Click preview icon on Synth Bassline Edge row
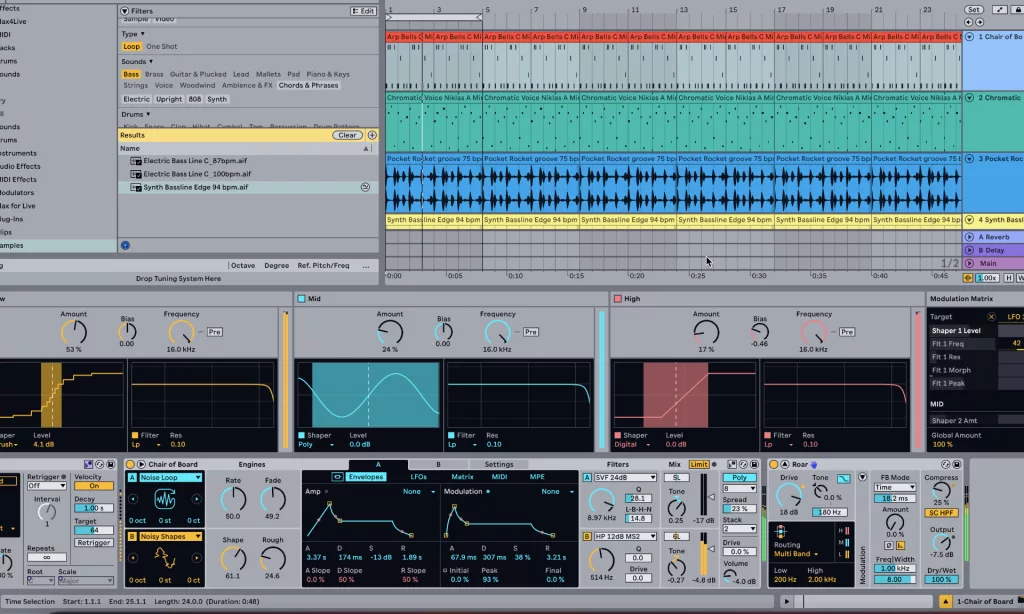This screenshot has height=614, width=1024. click(365, 187)
